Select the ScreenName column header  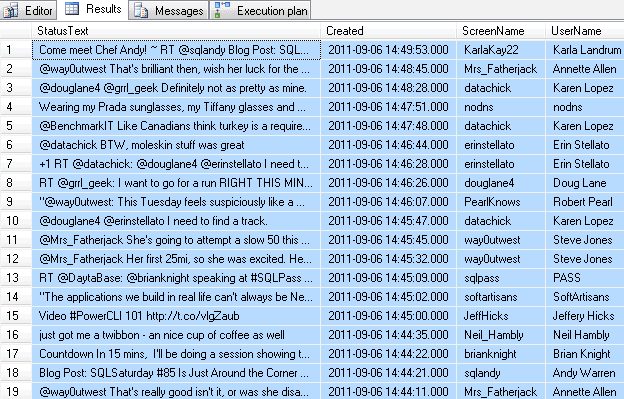(501, 31)
